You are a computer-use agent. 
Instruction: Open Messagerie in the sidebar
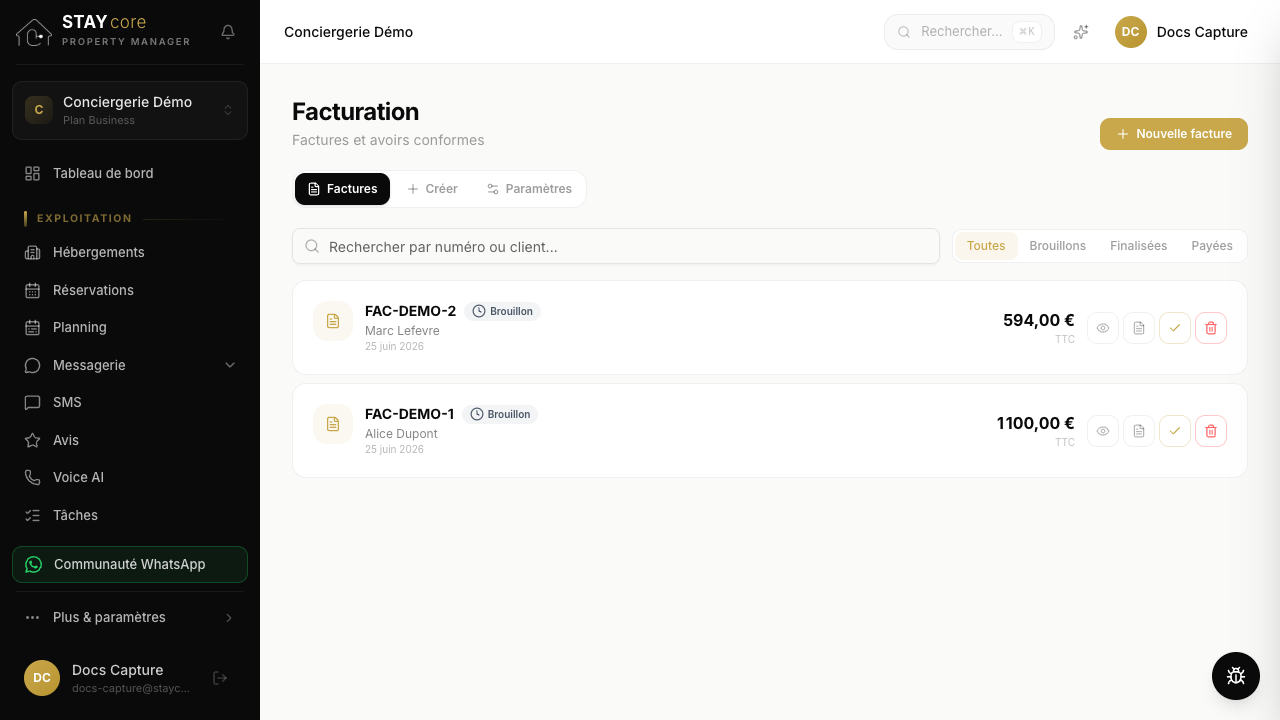click(x=130, y=365)
